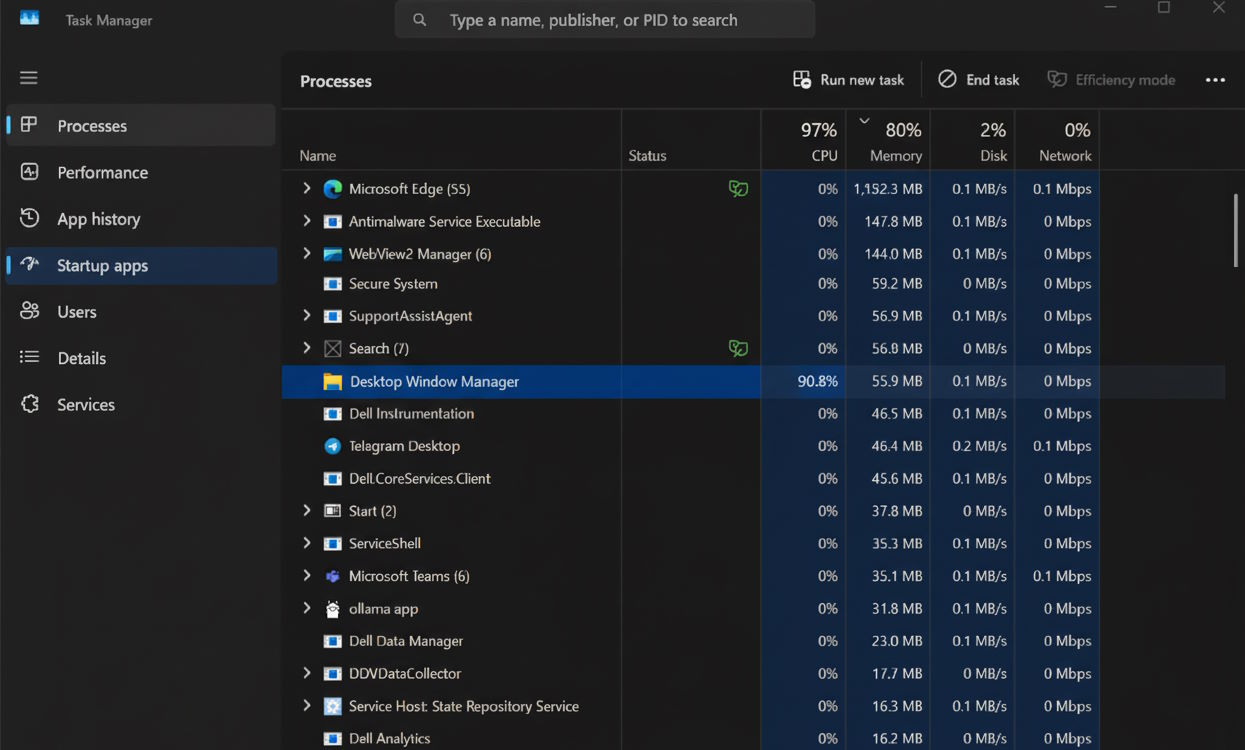Click the ollama app icon

333,609
